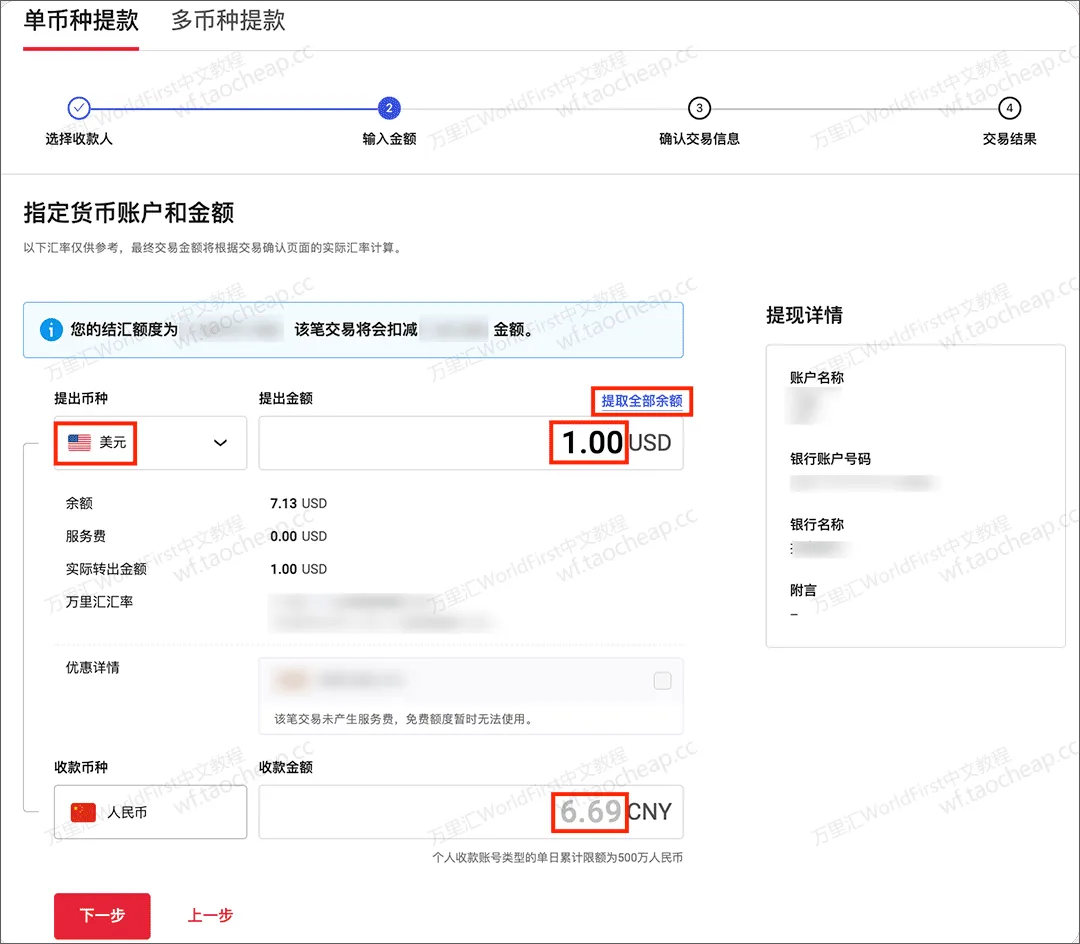Viewport: 1080px width, 944px height.
Task: Click the 选择收款人 step label
Action: pyautogui.click(x=79, y=139)
